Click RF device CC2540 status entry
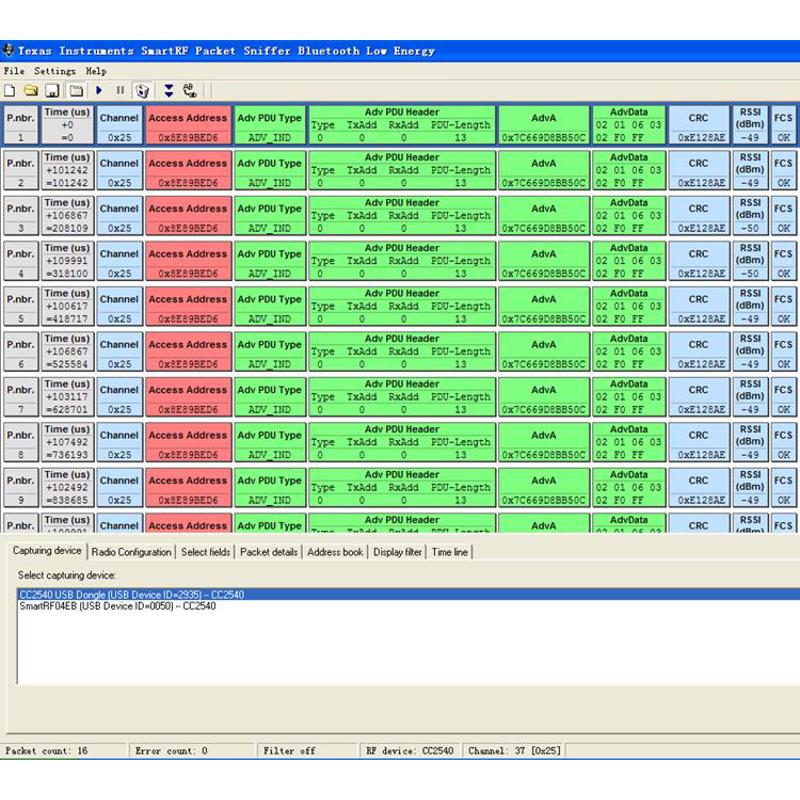 point(410,751)
